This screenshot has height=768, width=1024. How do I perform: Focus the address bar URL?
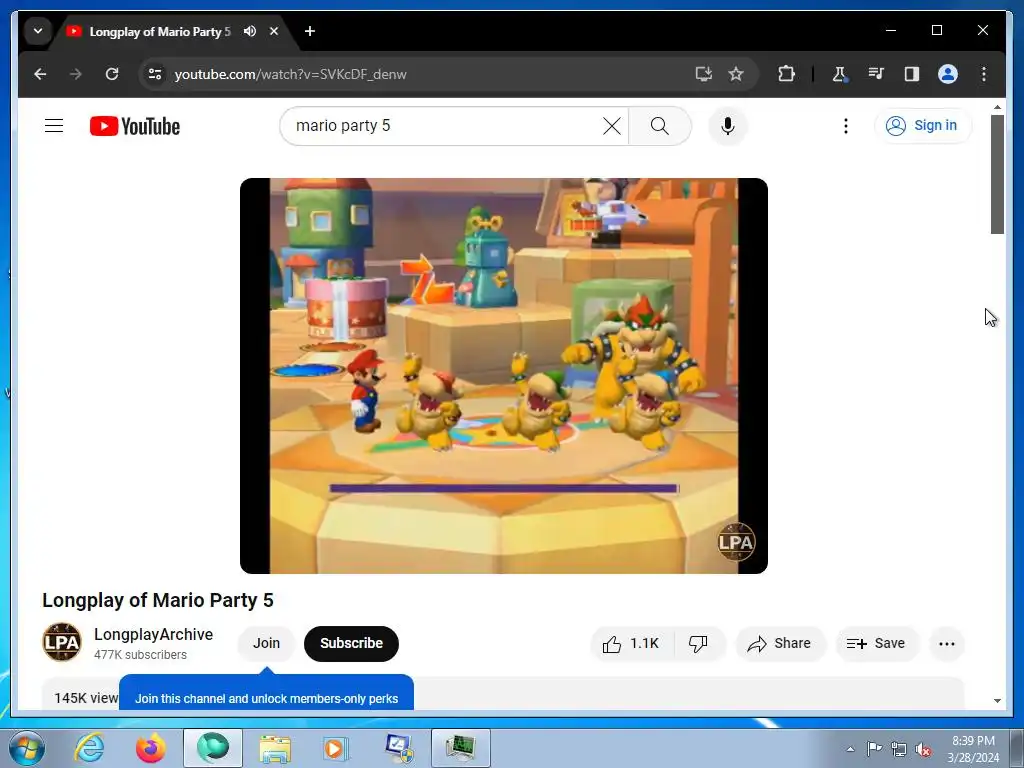coord(291,74)
